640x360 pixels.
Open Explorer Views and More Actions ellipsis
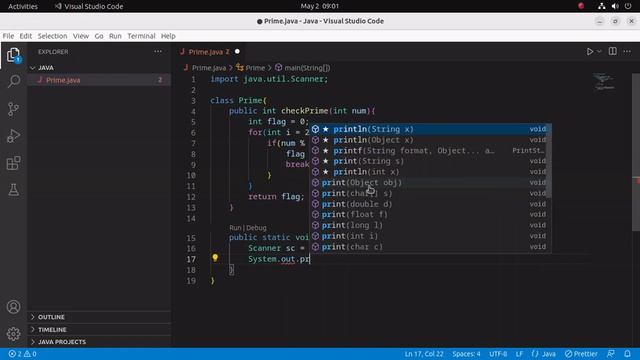158,51
